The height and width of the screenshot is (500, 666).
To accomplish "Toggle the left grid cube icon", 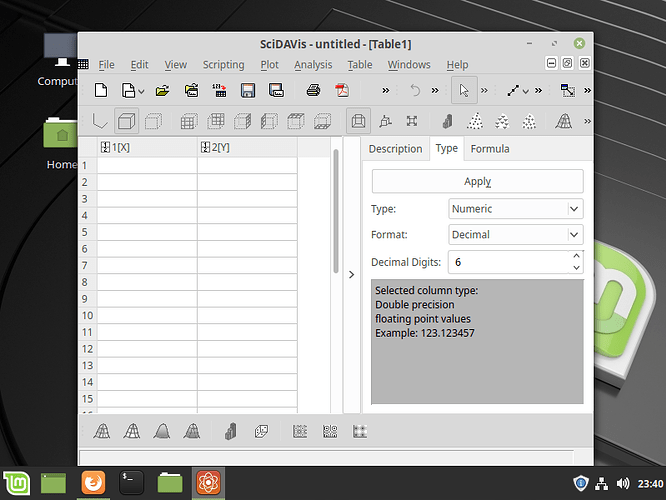I will pyautogui.click(x=269, y=121).
